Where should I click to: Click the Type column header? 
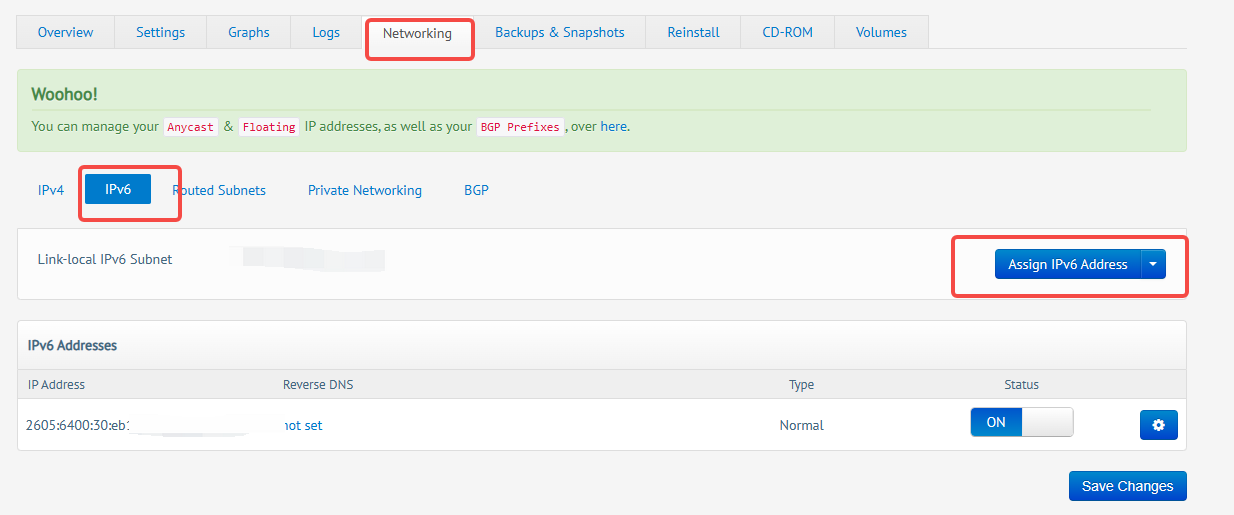[x=801, y=384]
